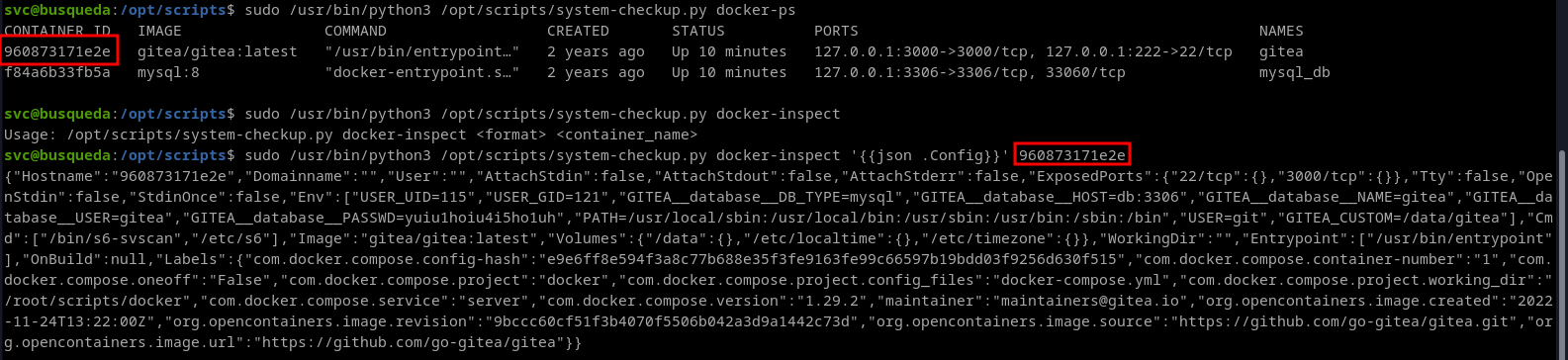This screenshot has width=1568, height=360.
Task: Click the gitea container name under NAMES
Action: pos(1281,51)
